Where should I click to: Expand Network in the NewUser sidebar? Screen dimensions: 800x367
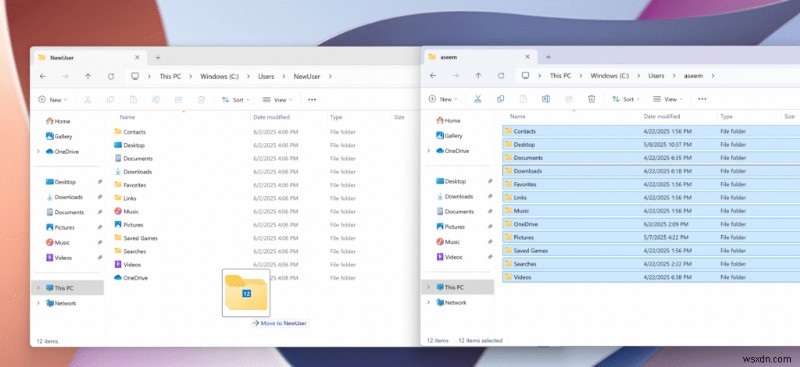[x=38, y=303]
